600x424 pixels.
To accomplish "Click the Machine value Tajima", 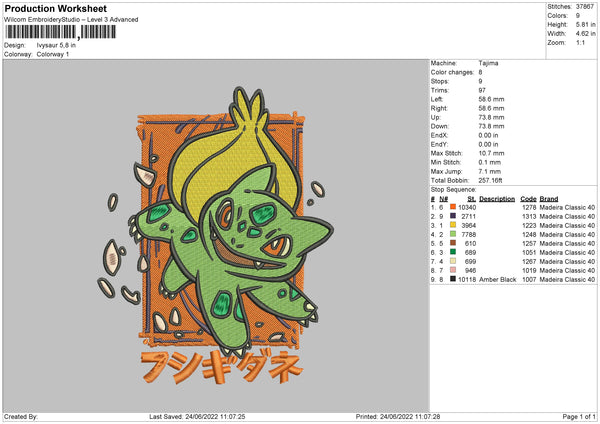I will point(488,63).
